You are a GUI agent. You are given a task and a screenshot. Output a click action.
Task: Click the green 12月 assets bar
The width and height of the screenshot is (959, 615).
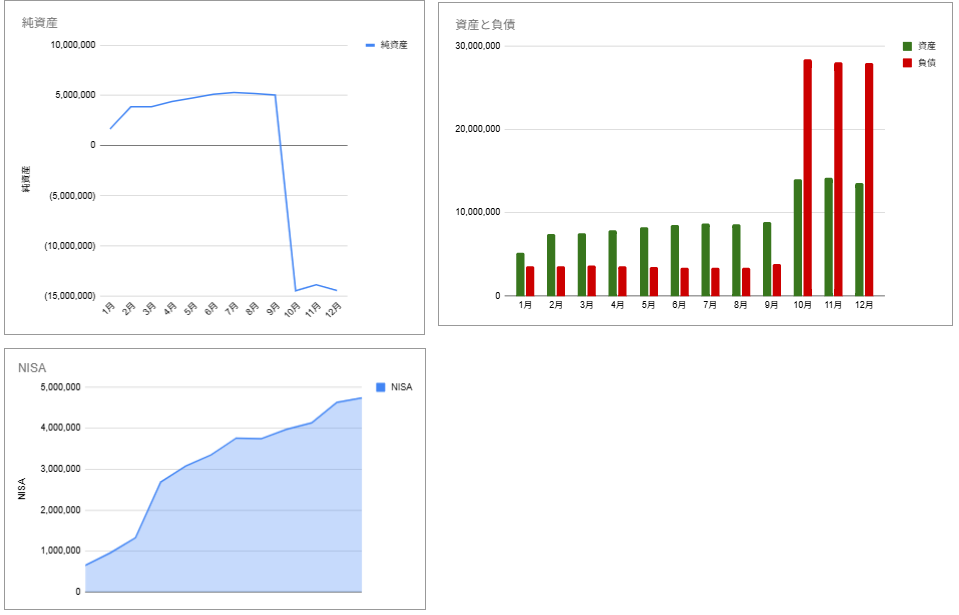click(859, 240)
